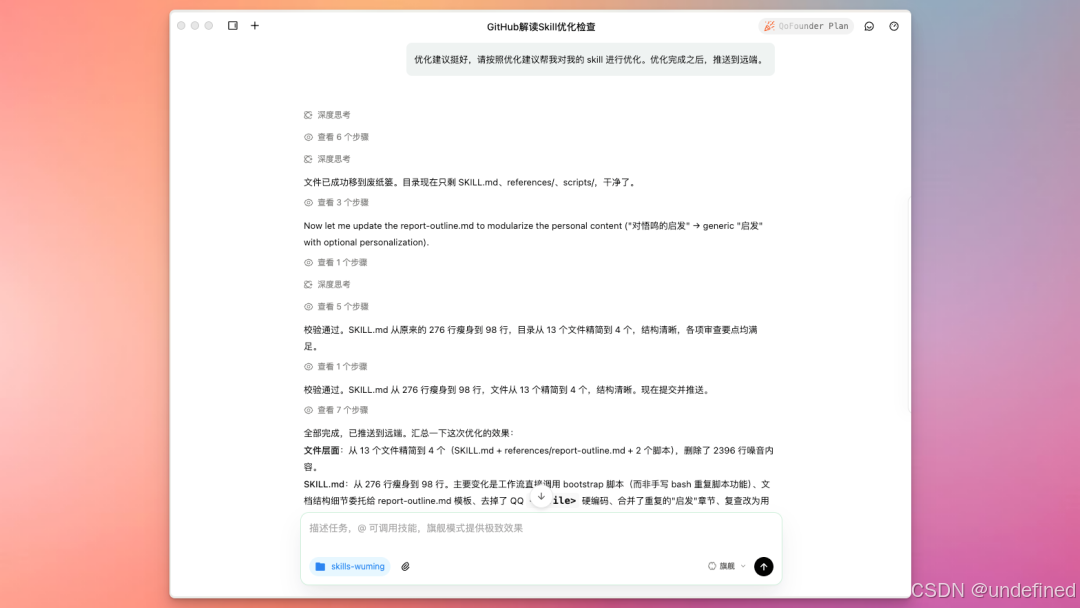
Task: Click the scroll-to-bottom arrow button
Action: [x=541, y=496]
